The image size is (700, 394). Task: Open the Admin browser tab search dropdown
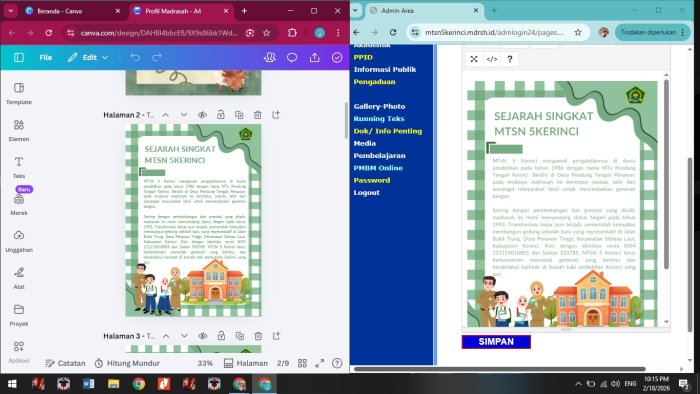click(x=356, y=10)
